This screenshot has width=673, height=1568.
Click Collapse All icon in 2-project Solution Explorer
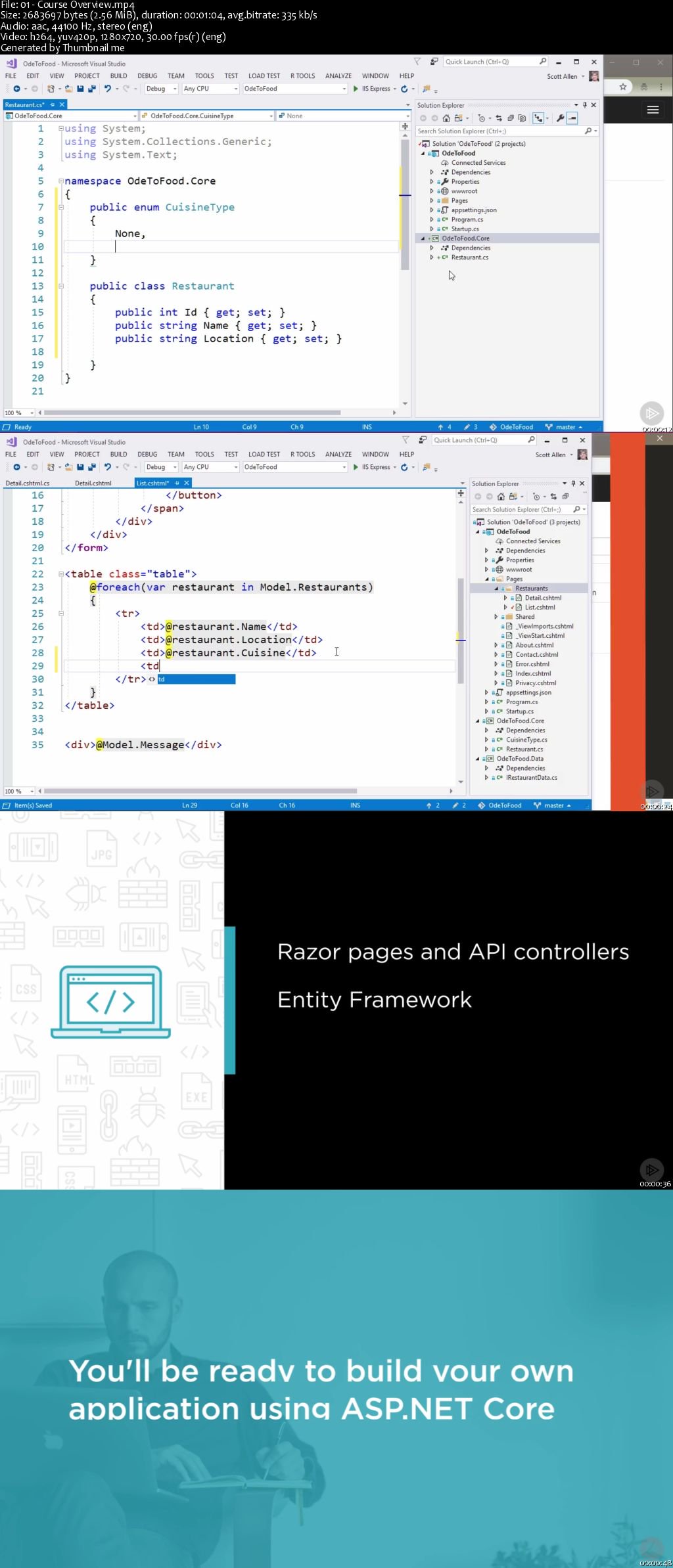coord(511,118)
